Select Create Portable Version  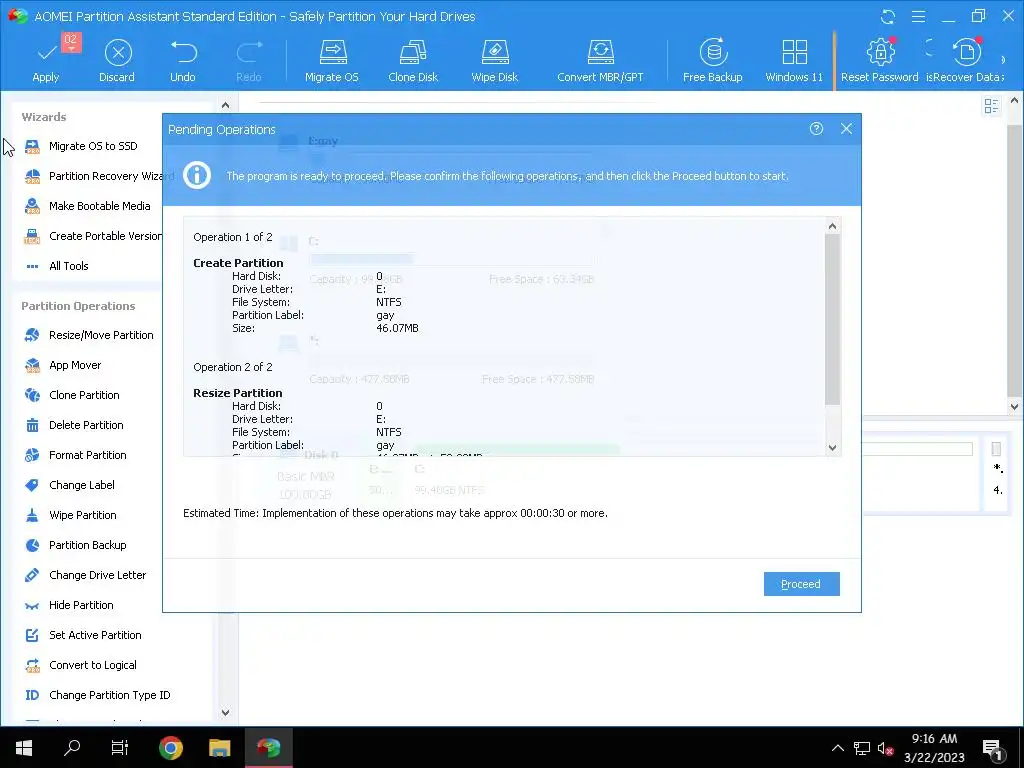click(x=92, y=236)
